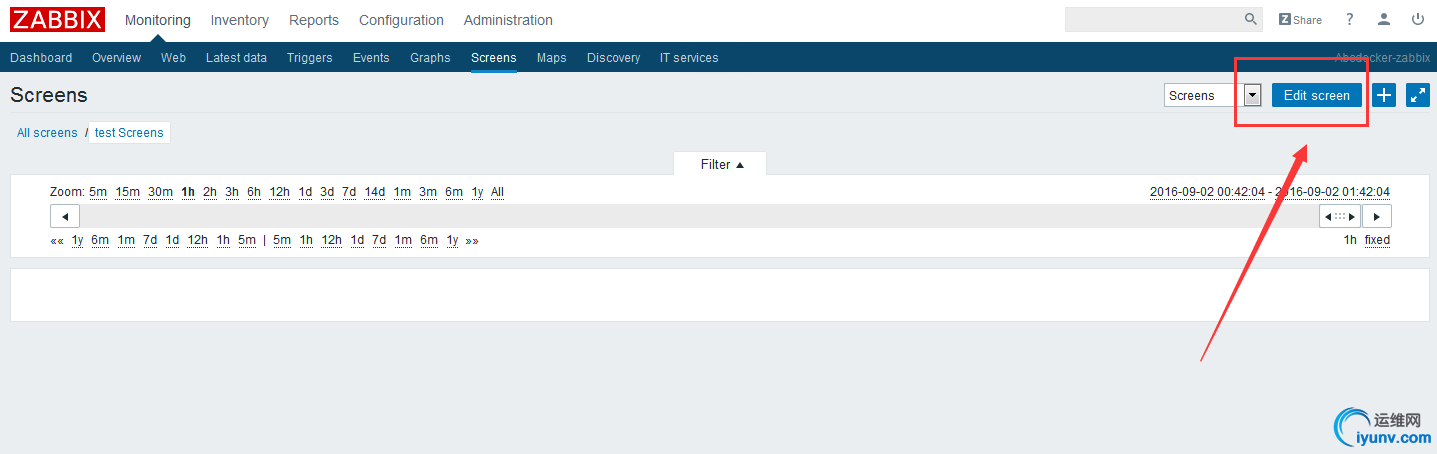Click the left scroll arrow on the timeline
The width and height of the screenshot is (1437, 454).
[x=65, y=216]
